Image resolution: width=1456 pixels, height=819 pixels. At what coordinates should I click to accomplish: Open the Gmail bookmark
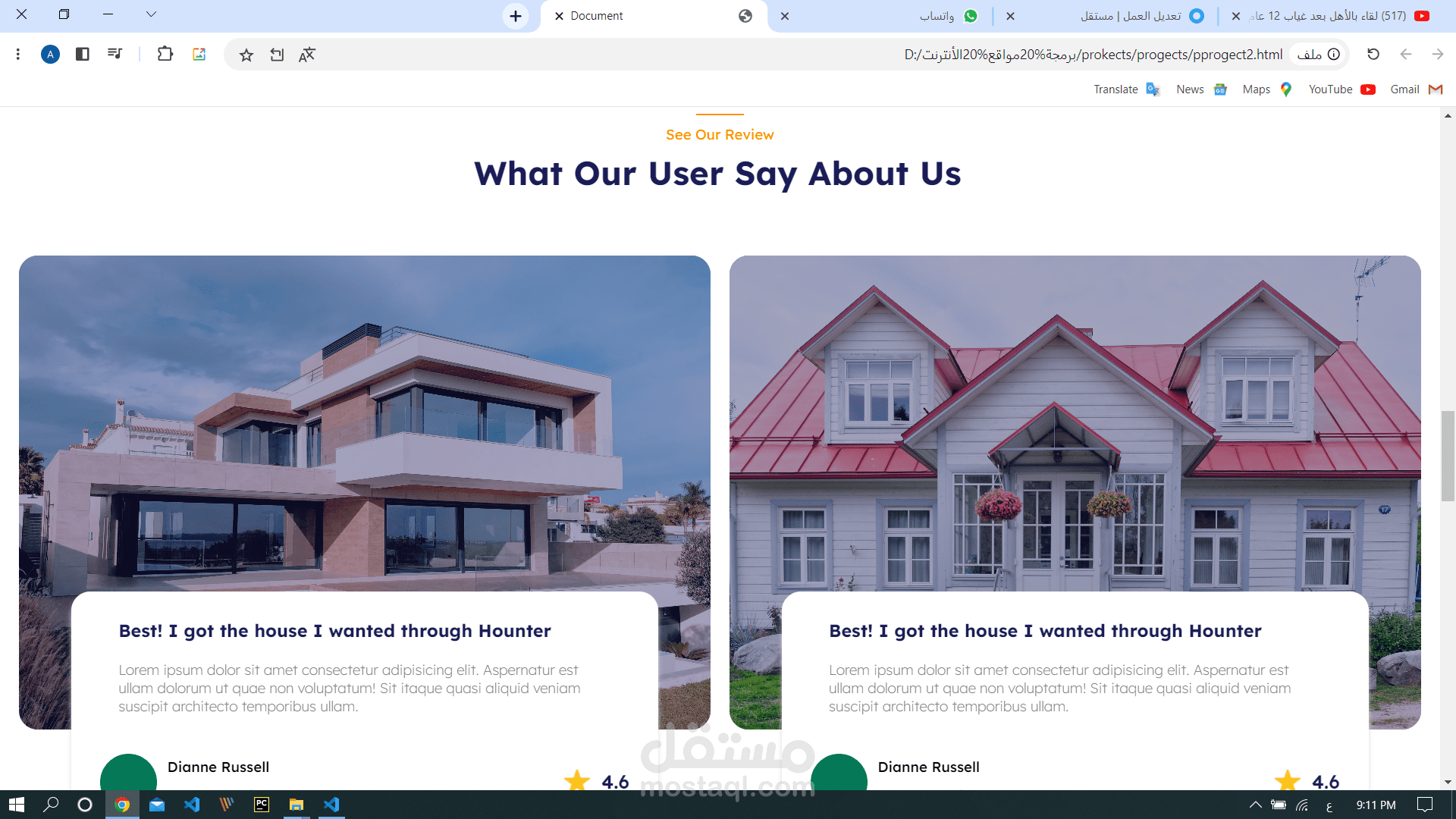pos(1415,89)
